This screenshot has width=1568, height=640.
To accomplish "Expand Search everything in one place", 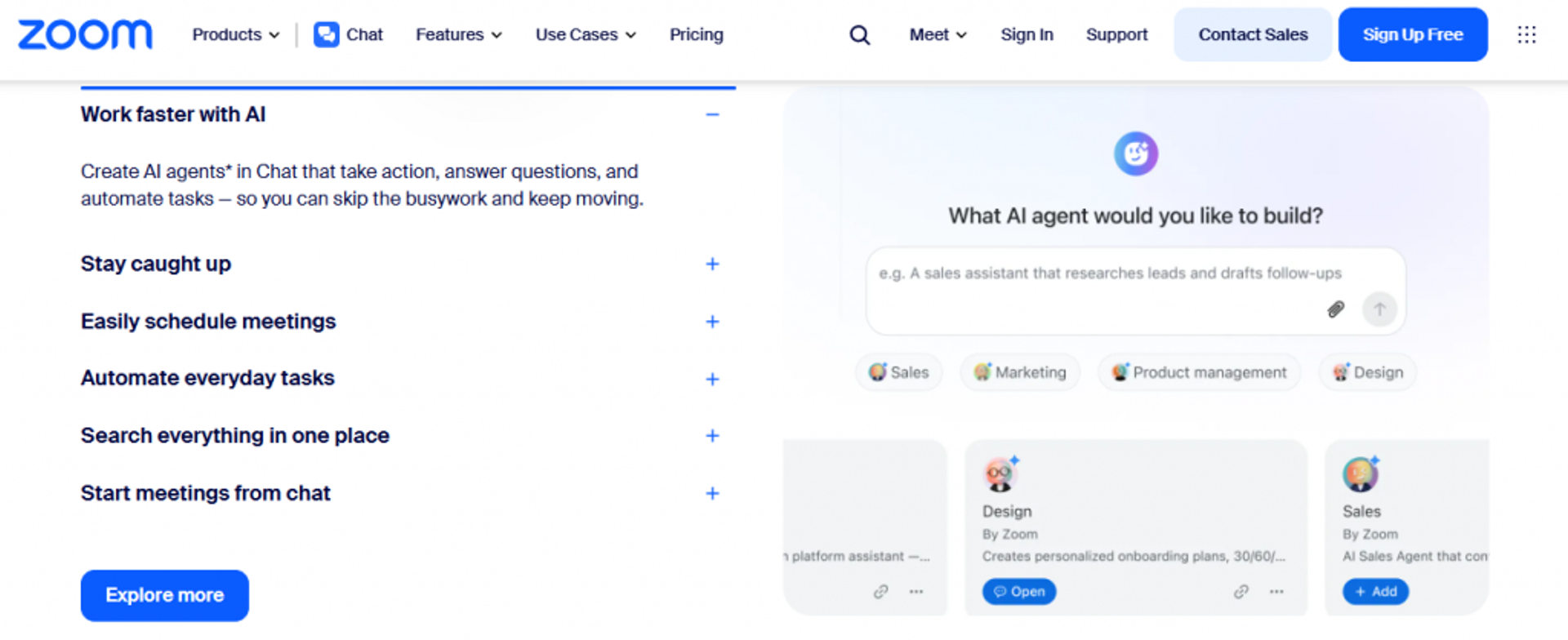I will pyautogui.click(x=712, y=436).
